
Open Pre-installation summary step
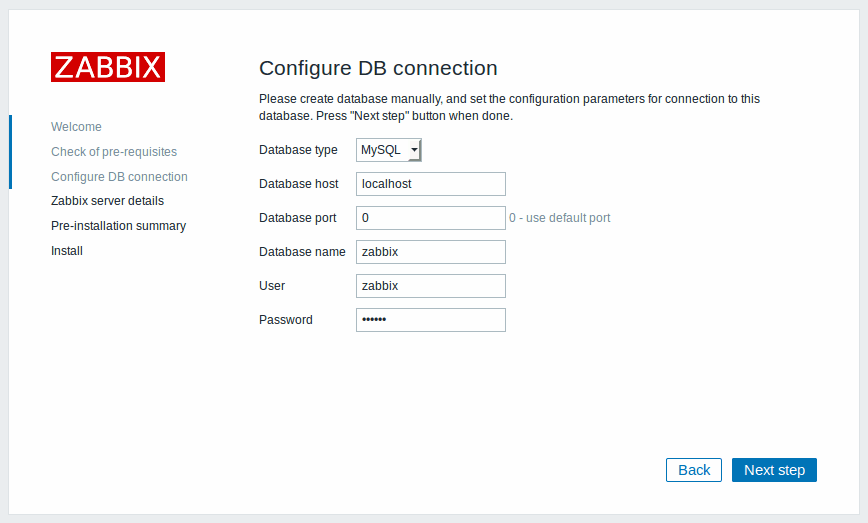pyautogui.click(x=118, y=226)
